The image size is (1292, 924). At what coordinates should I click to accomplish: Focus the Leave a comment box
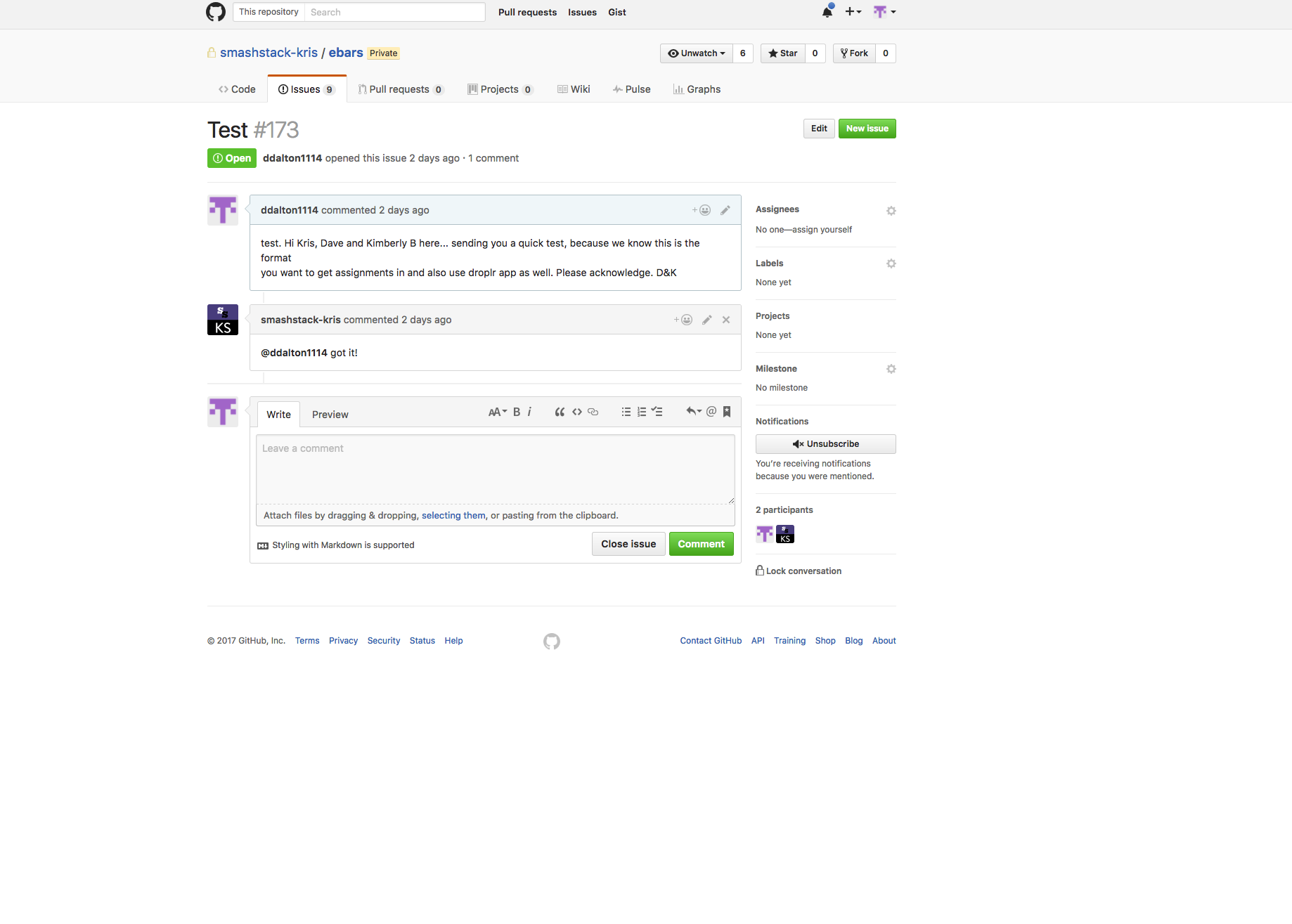(x=496, y=469)
